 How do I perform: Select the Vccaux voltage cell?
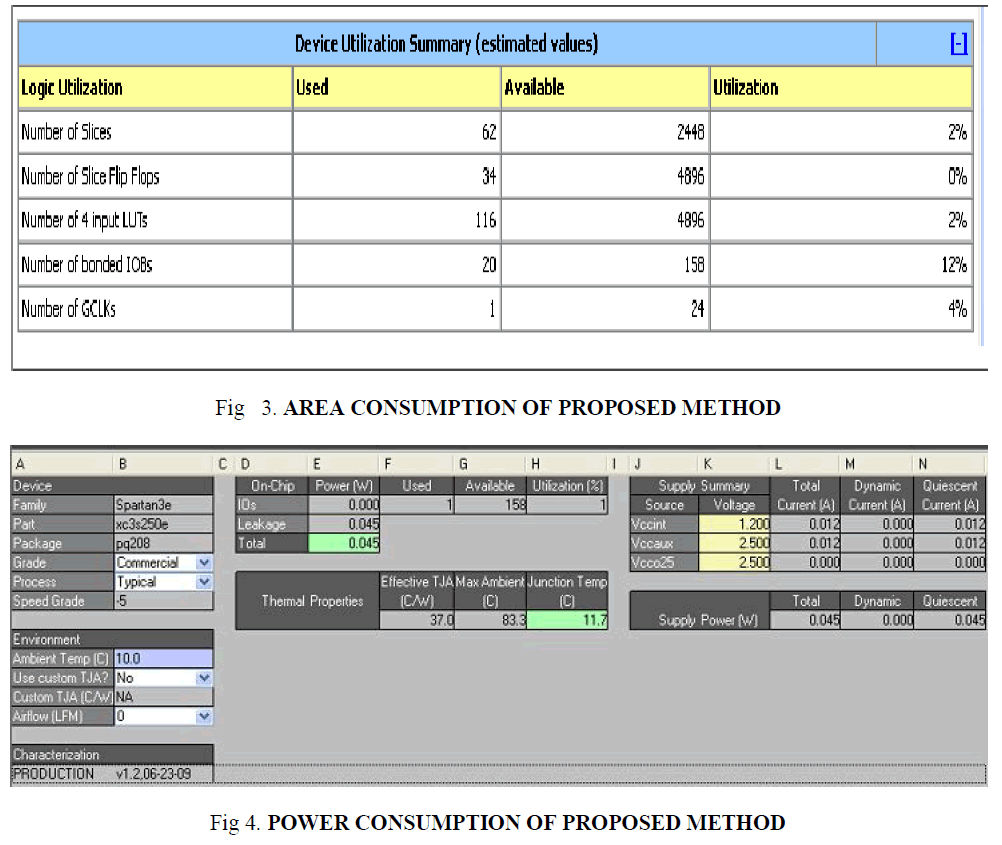734,544
